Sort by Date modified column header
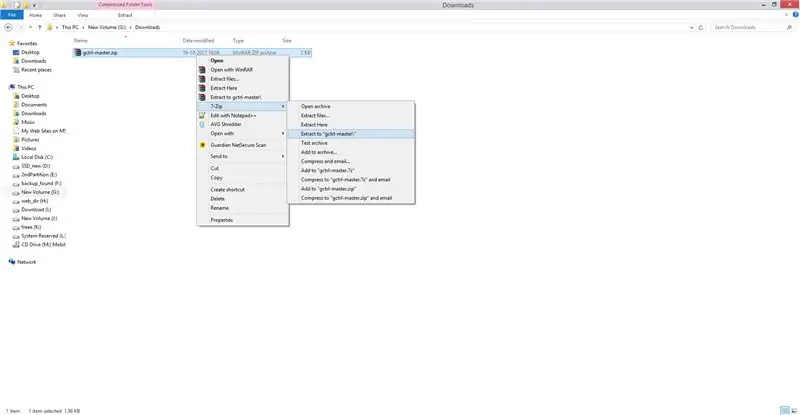 pos(198,40)
